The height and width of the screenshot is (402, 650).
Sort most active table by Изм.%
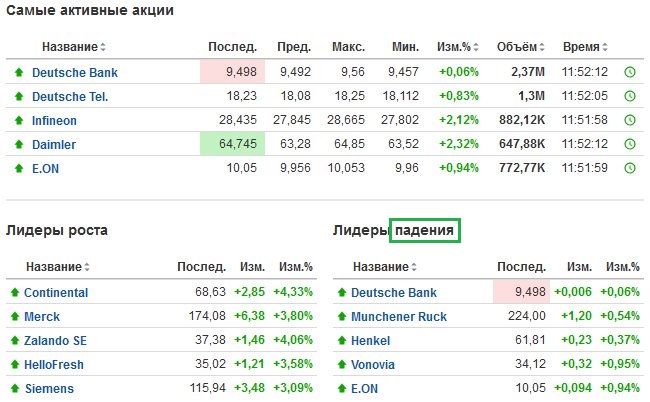click(458, 47)
